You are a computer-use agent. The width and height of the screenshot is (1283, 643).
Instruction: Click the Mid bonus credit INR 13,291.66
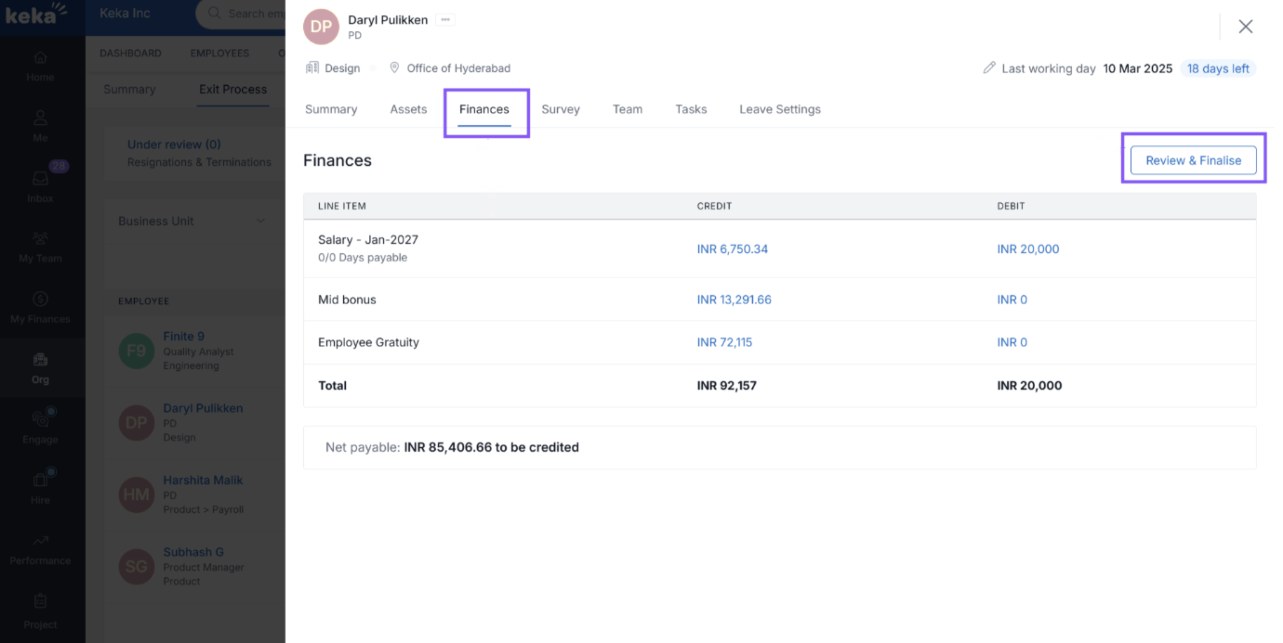(734, 300)
